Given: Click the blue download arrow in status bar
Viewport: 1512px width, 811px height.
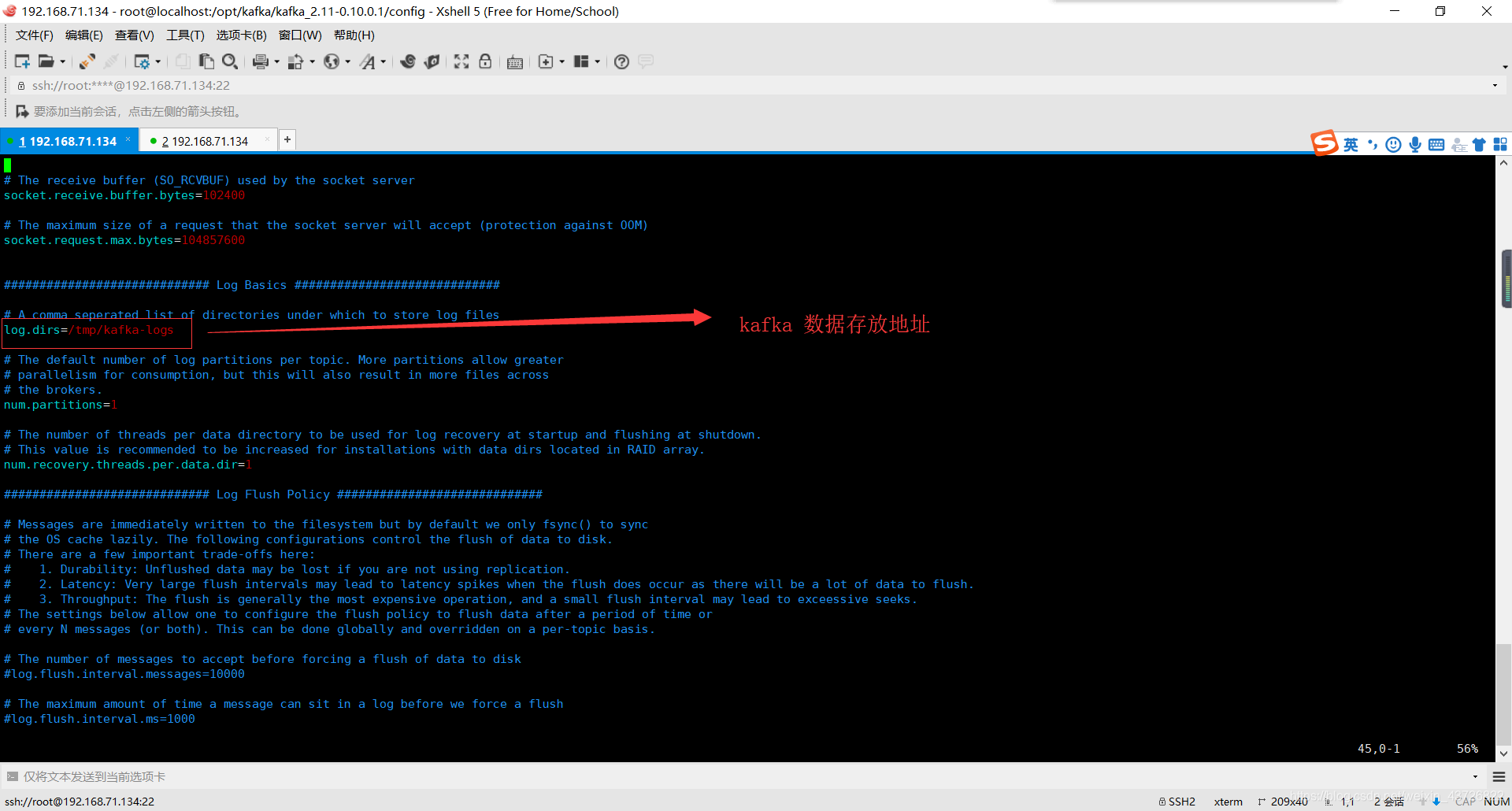Looking at the screenshot, I should coord(1436,802).
